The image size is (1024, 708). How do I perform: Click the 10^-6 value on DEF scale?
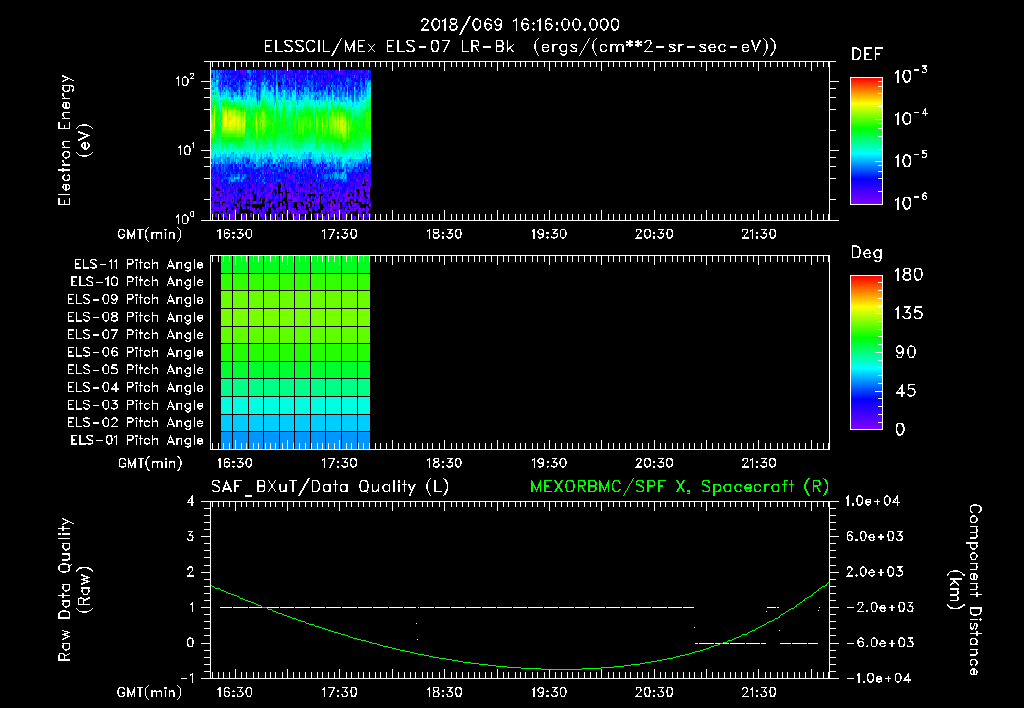pyautogui.click(x=910, y=202)
